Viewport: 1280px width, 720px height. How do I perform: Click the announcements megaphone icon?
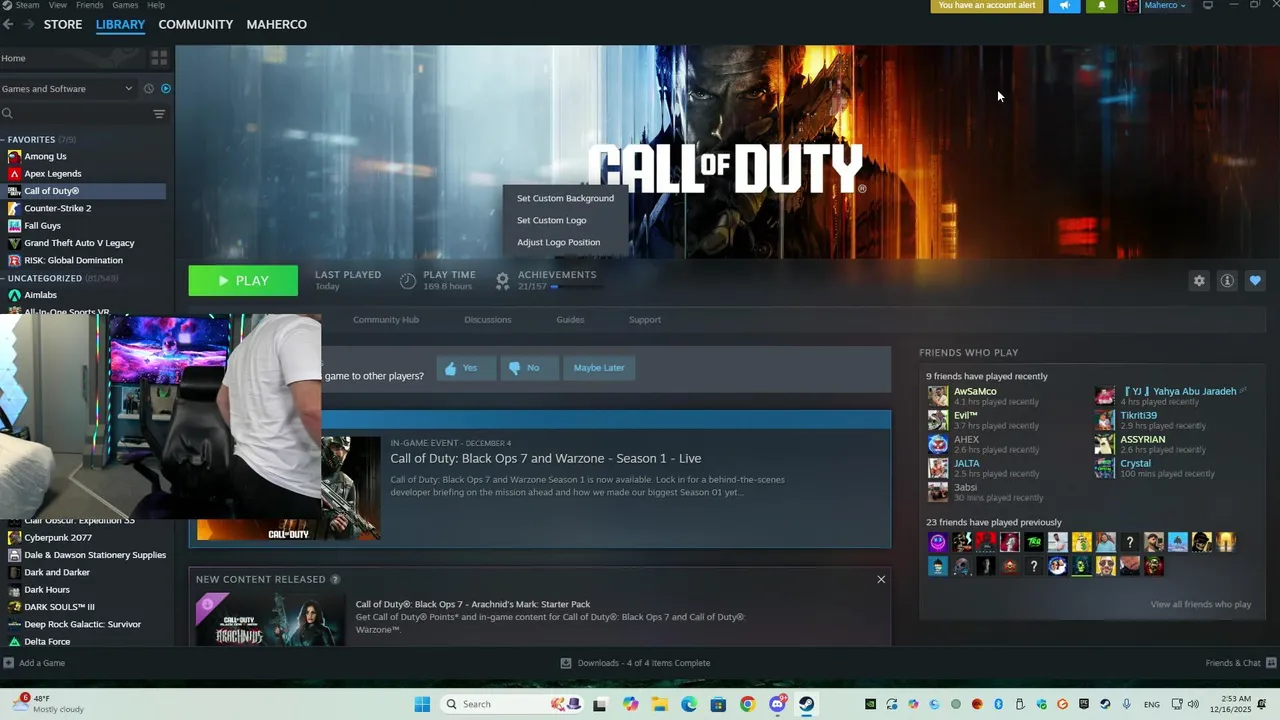click(1065, 6)
